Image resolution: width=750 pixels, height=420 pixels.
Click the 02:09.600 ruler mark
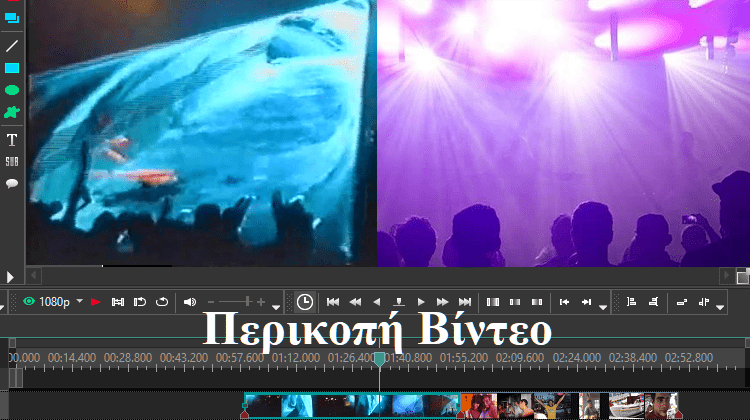coord(520,358)
